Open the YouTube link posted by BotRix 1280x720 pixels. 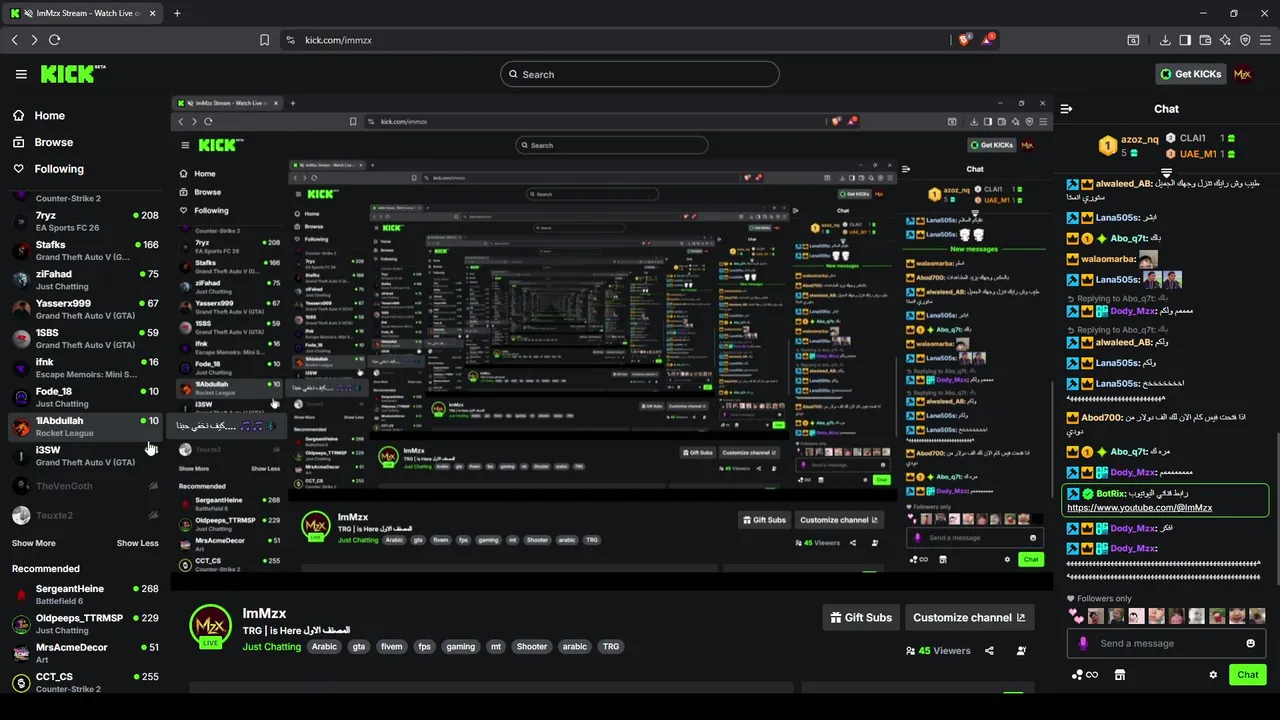point(1139,508)
